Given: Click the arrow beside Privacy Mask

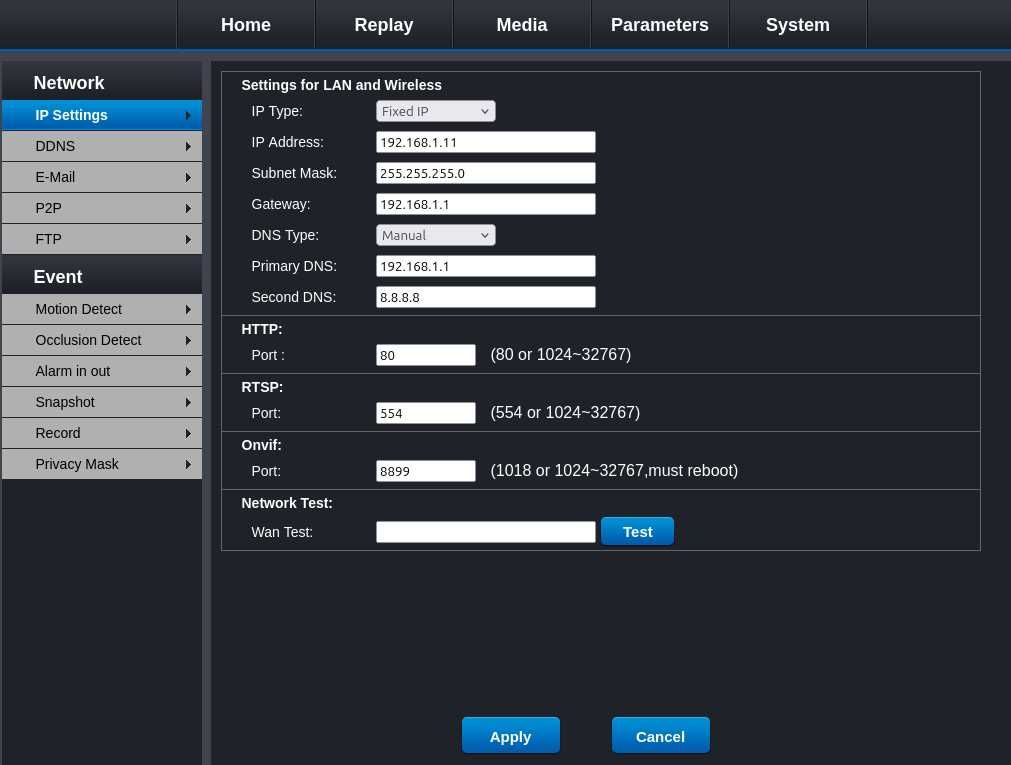Looking at the screenshot, I should click(188, 464).
